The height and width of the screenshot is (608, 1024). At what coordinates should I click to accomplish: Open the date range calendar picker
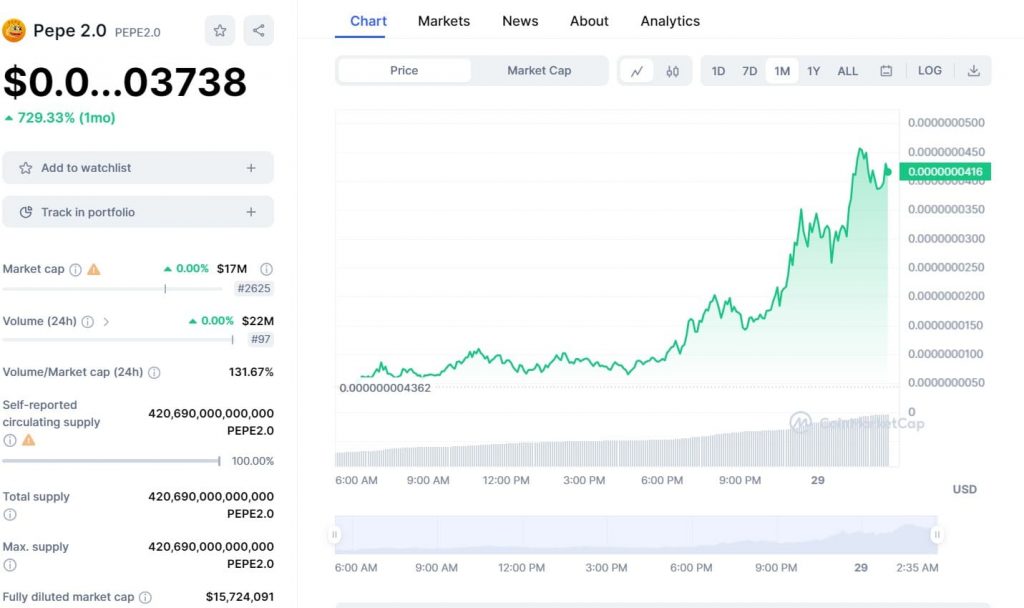click(x=886, y=70)
